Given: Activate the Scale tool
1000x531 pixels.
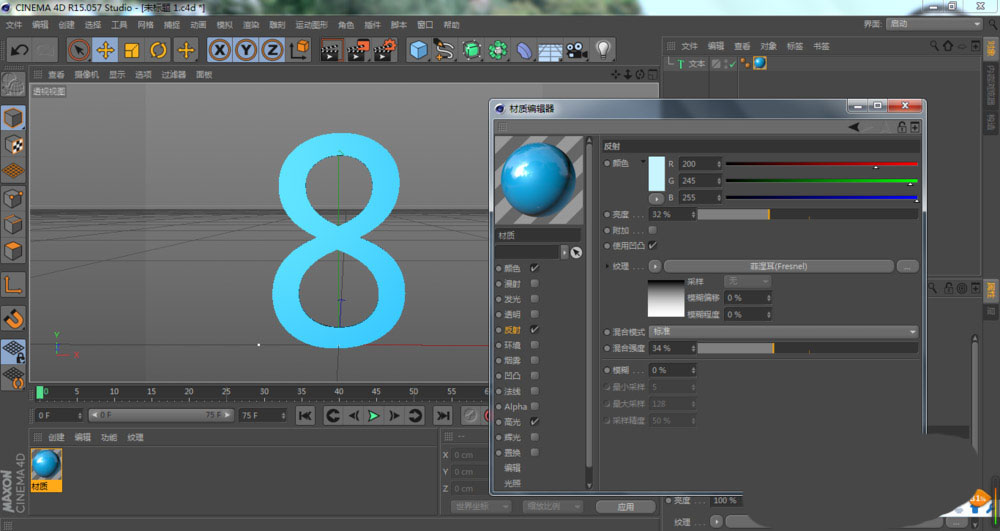Looking at the screenshot, I should [132, 50].
